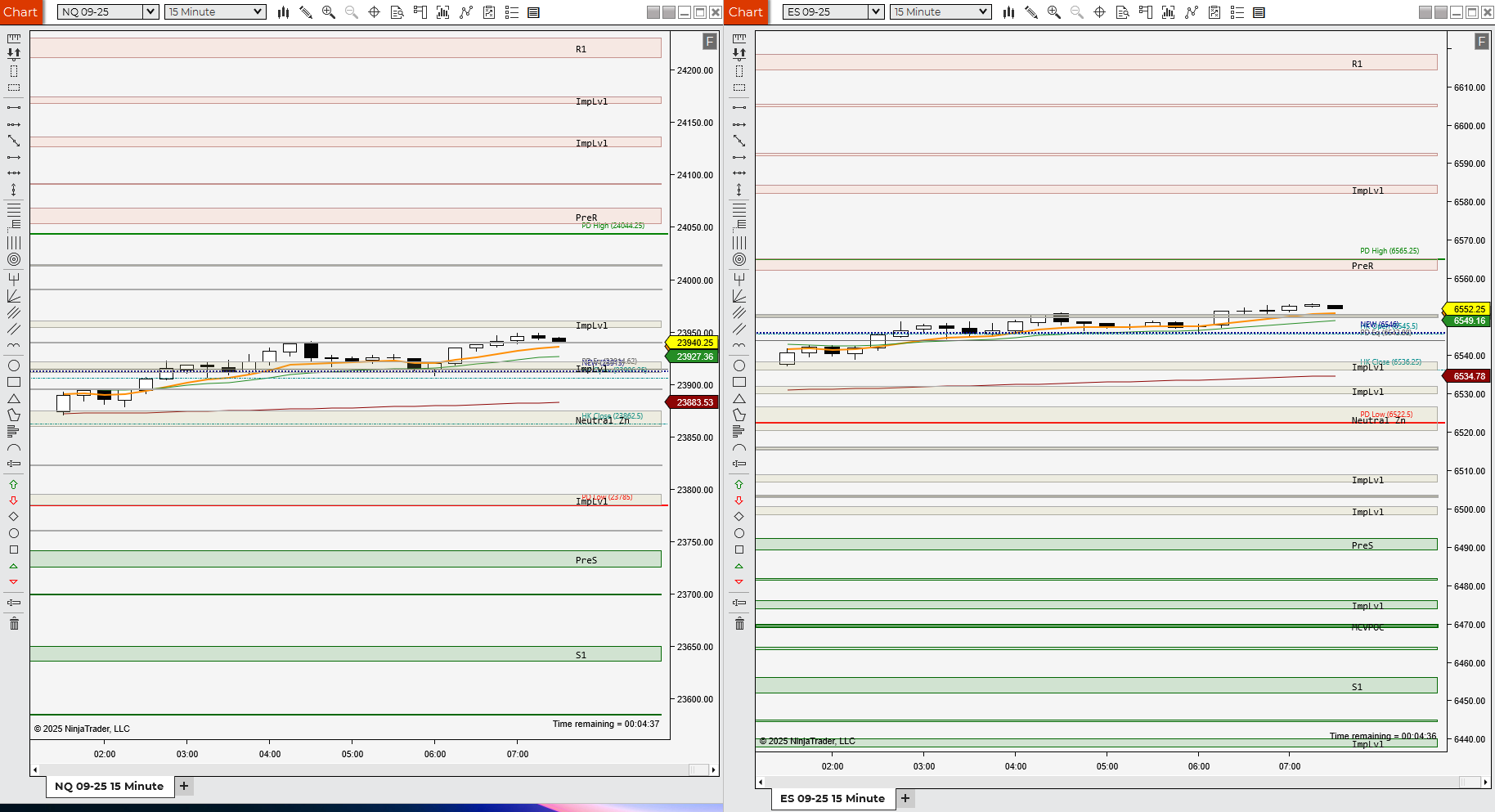The image size is (1495, 812).
Task: Click yellow 6552.25 price marker on ES axis
Action: click(1468, 309)
